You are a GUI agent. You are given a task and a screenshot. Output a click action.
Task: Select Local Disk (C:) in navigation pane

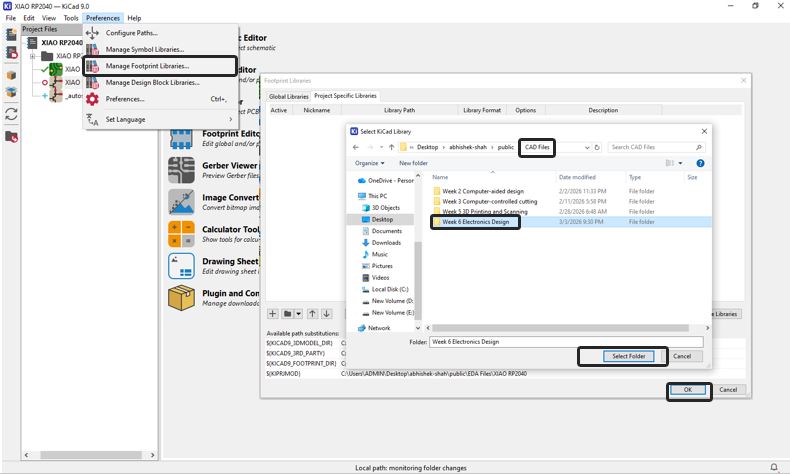coord(390,290)
